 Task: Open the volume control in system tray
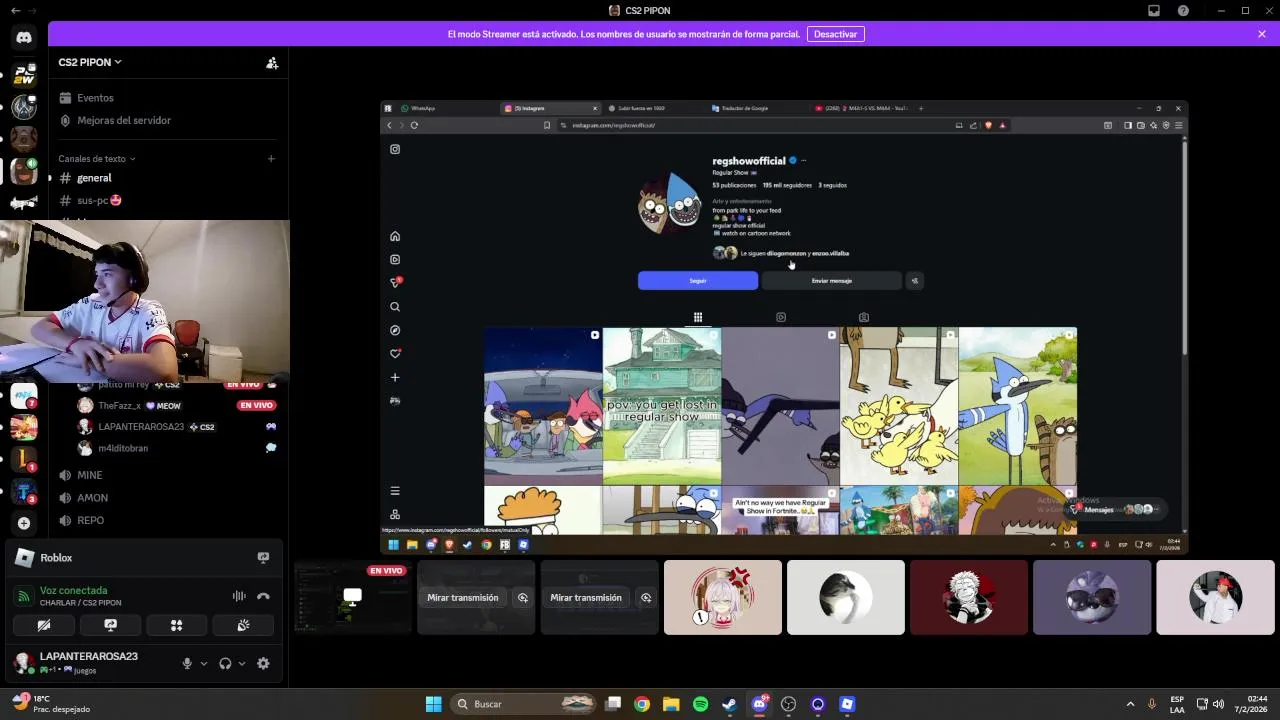[x=1218, y=704]
